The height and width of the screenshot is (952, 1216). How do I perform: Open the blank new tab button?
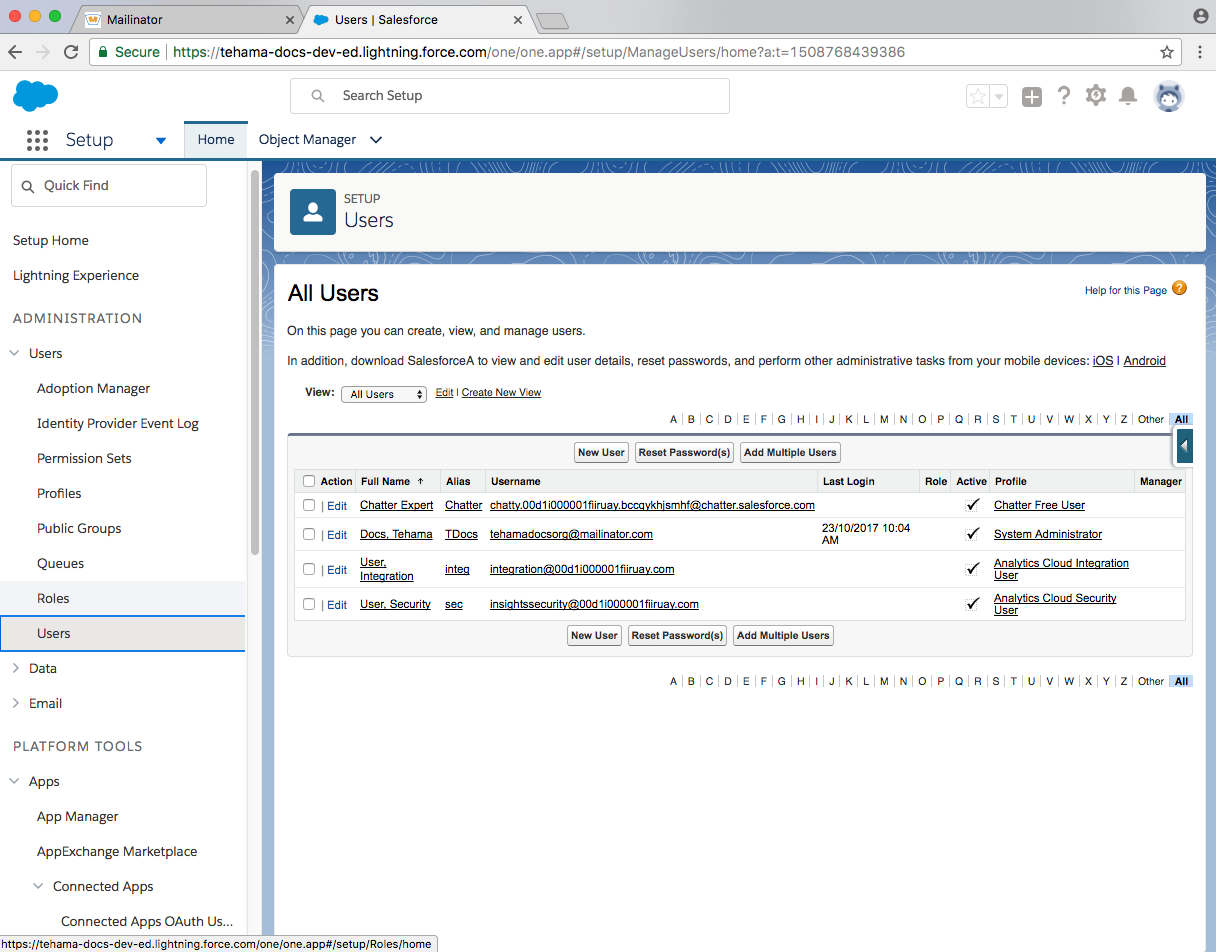(x=551, y=20)
